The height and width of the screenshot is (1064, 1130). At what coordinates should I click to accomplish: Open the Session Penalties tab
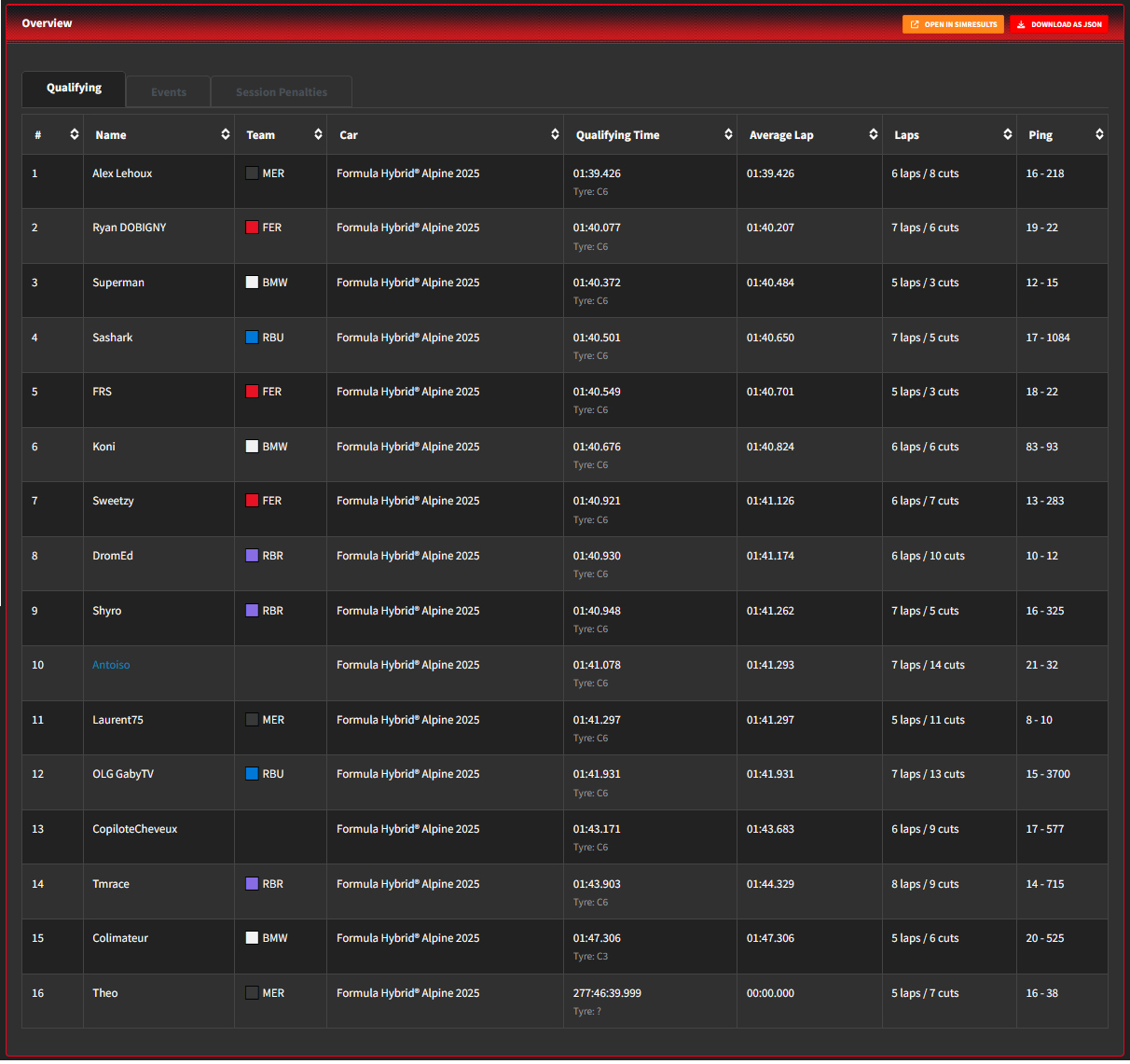click(282, 92)
